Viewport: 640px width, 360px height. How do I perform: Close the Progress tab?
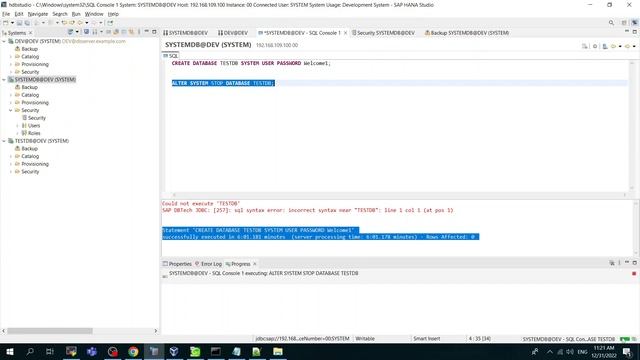[255, 264]
